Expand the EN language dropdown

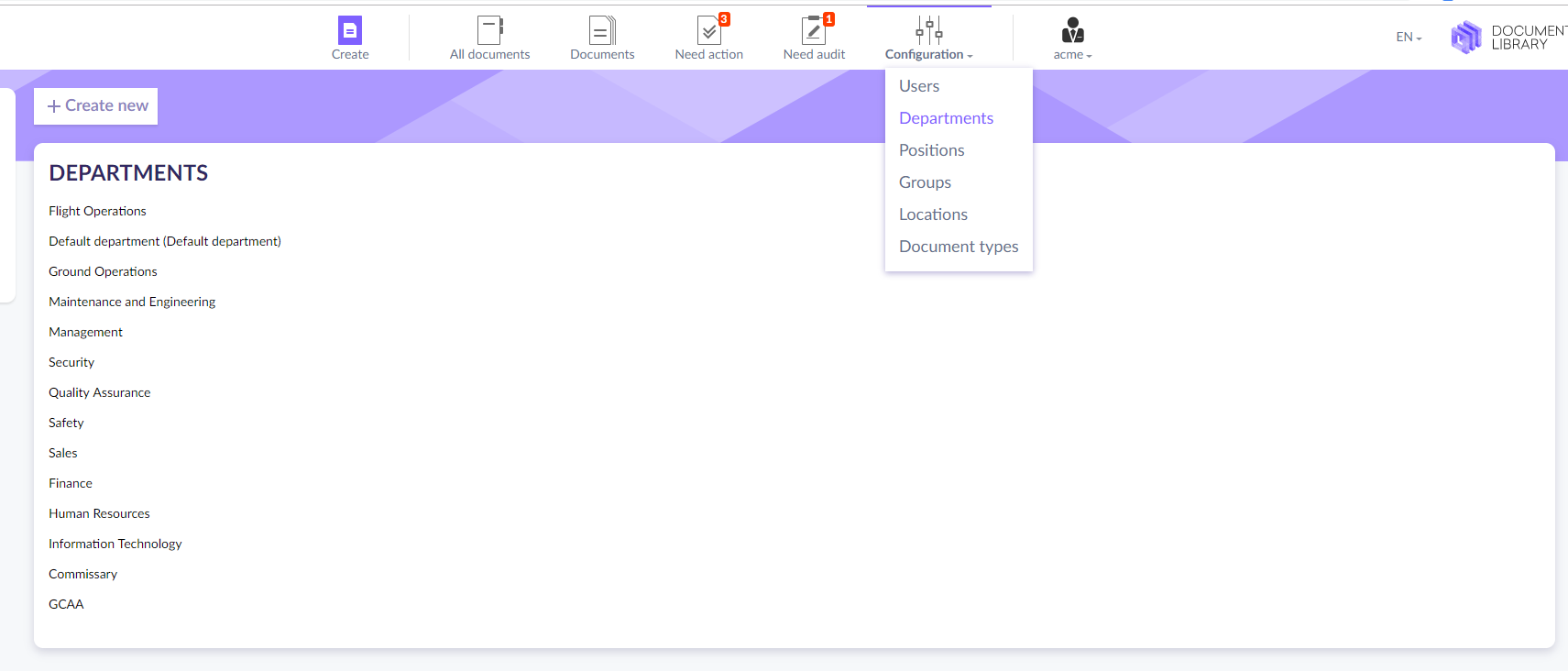[1409, 38]
